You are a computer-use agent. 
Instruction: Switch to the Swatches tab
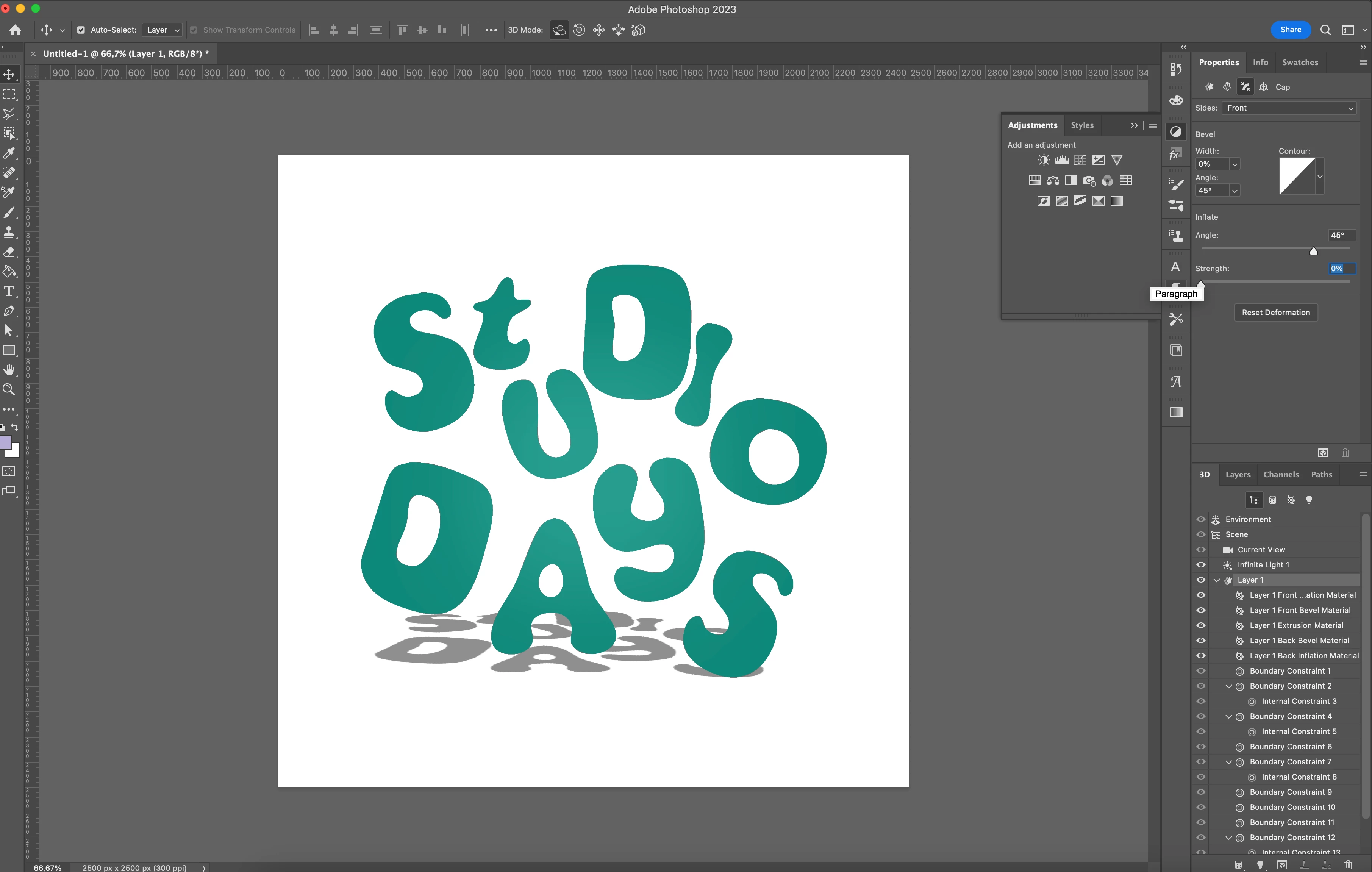(x=1300, y=62)
